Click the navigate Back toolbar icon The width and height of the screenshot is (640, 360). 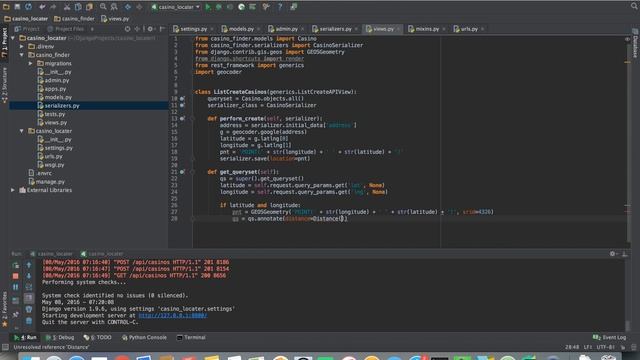tap(128, 7)
